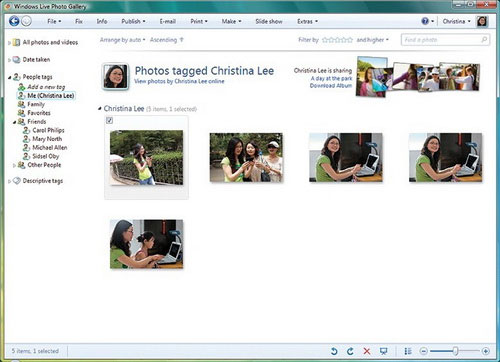Image resolution: width=500 pixels, height=362 pixels.
Task: Rotate photo clockwise
Action: pos(350,351)
